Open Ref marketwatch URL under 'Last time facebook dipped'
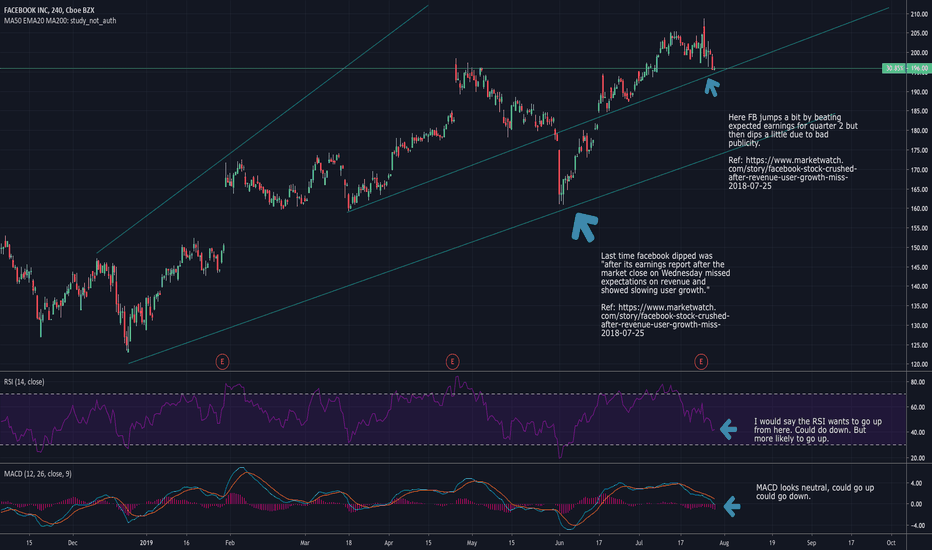This screenshot has width=932, height=550. coord(665,320)
